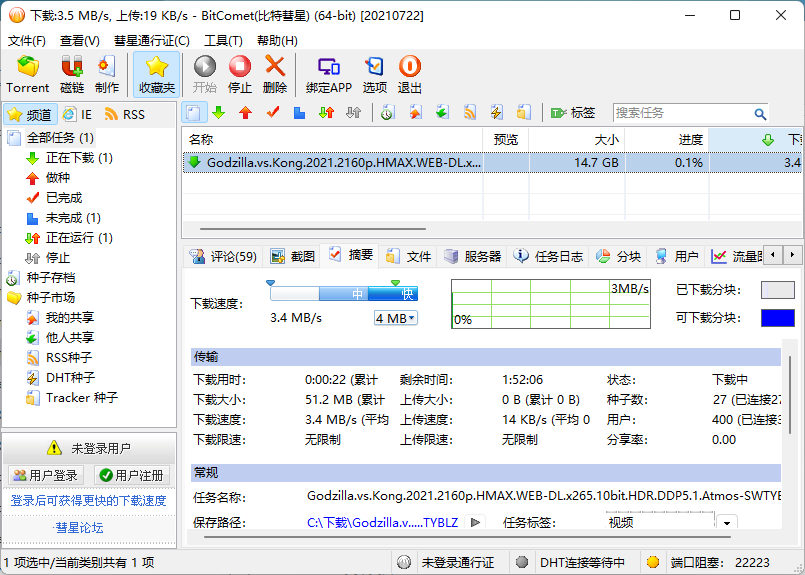Open 绑定APP binding dialog

(x=329, y=74)
